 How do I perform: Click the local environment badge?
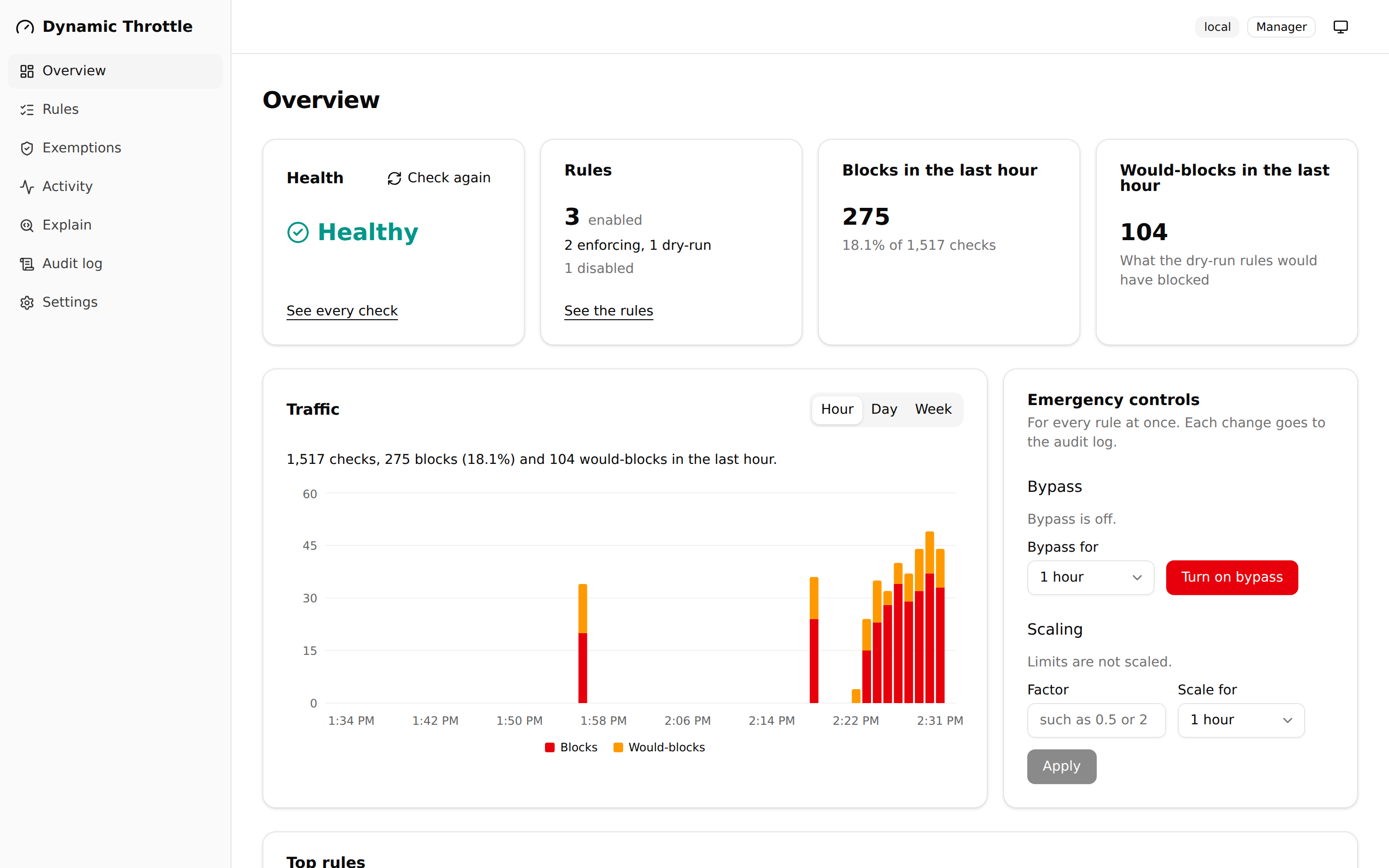(1217, 27)
